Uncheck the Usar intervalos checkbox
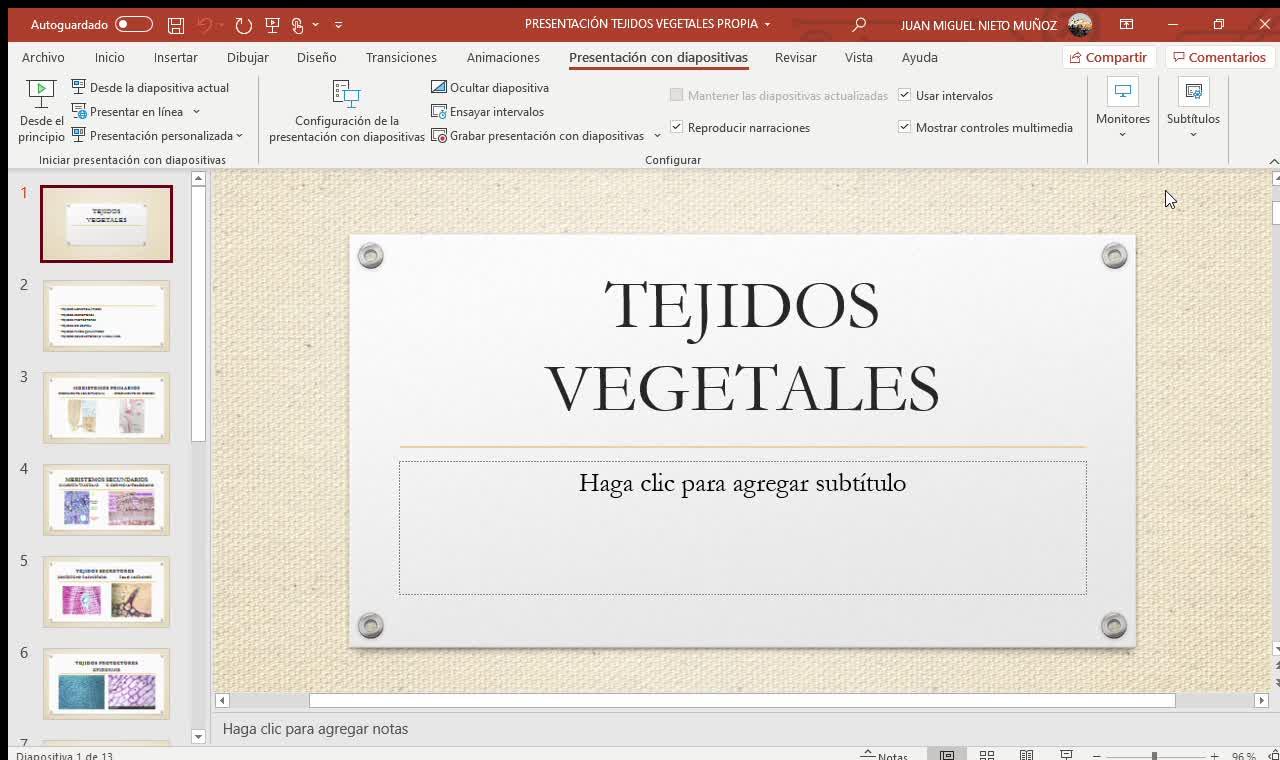Screen dimensions: 1280x760 tap(905, 96)
